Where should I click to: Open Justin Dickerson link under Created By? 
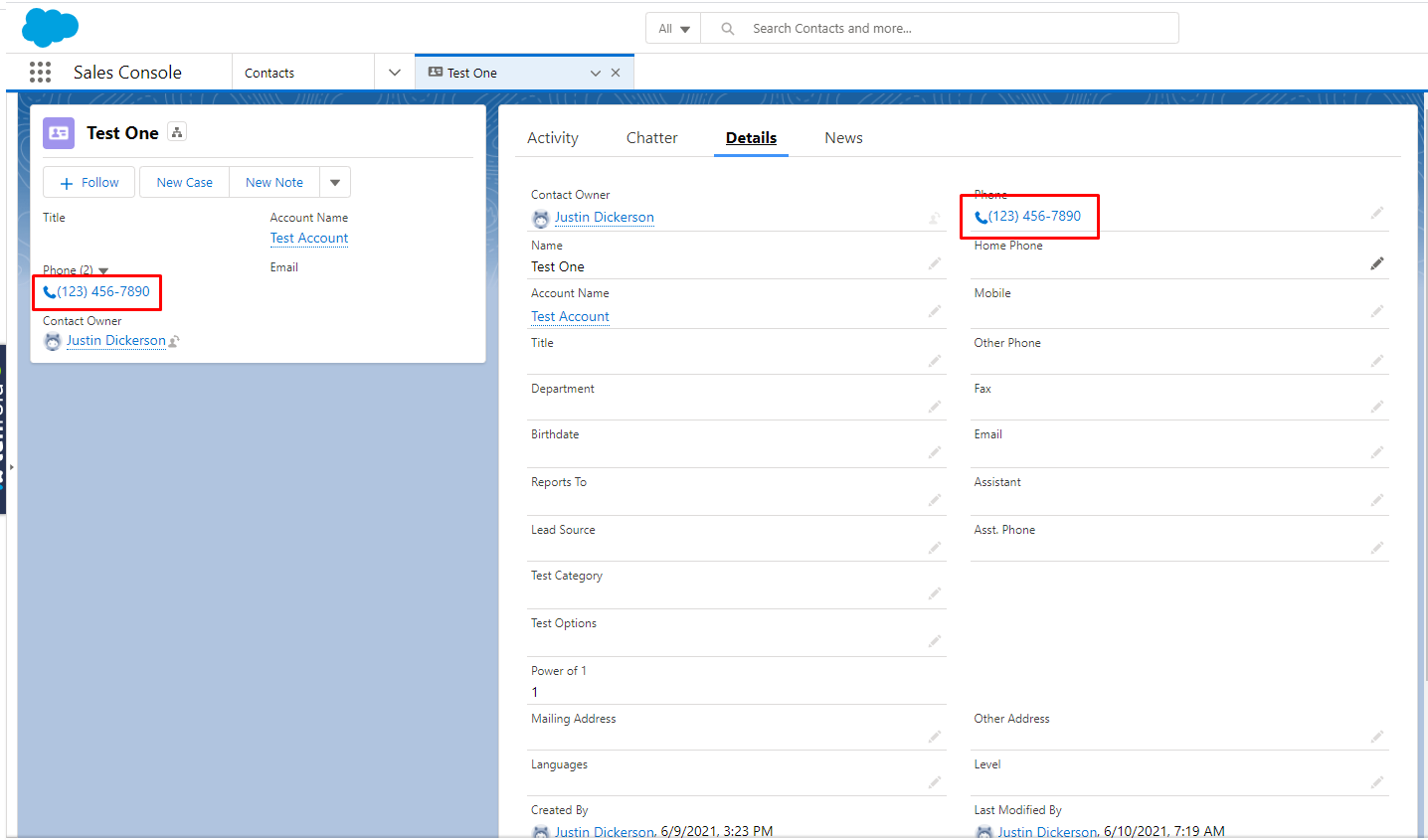point(605,831)
